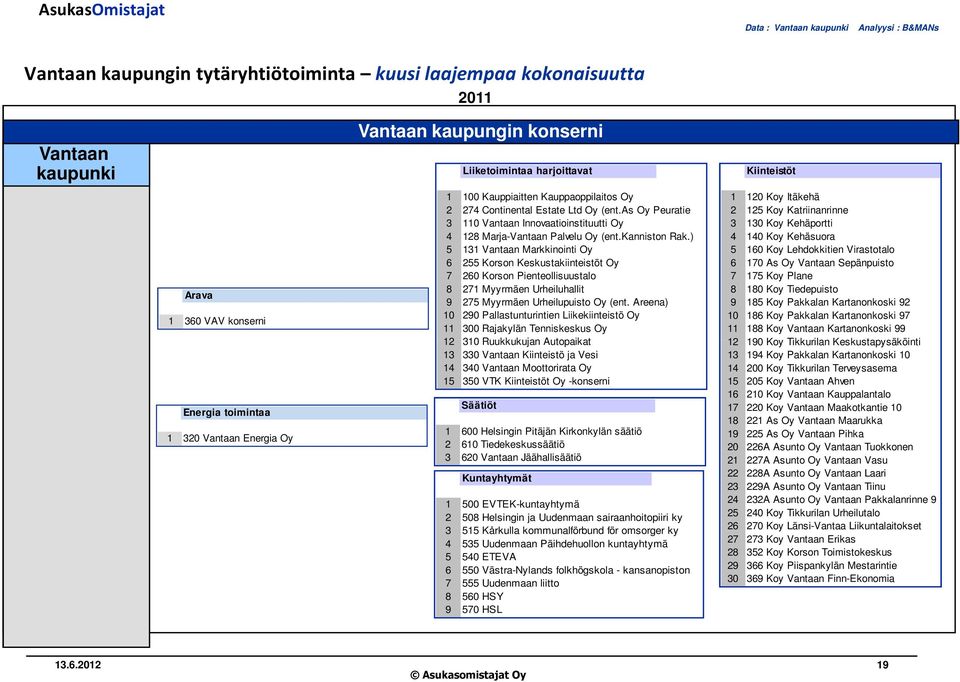Image resolution: width=960 pixels, height=682 pixels.
Task: Click '160 Koy Lehdokkitien Virastotalo'
Action: pos(820,250)
